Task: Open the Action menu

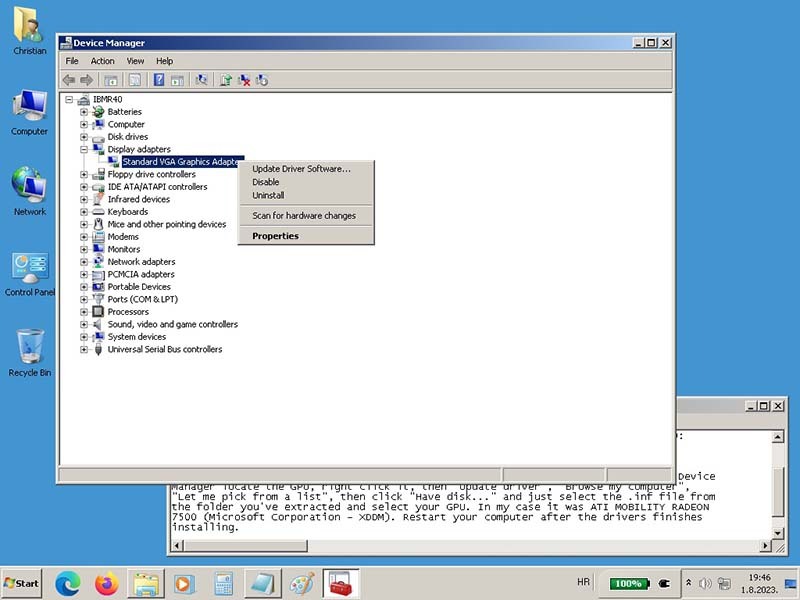Action: coord(102,61)
